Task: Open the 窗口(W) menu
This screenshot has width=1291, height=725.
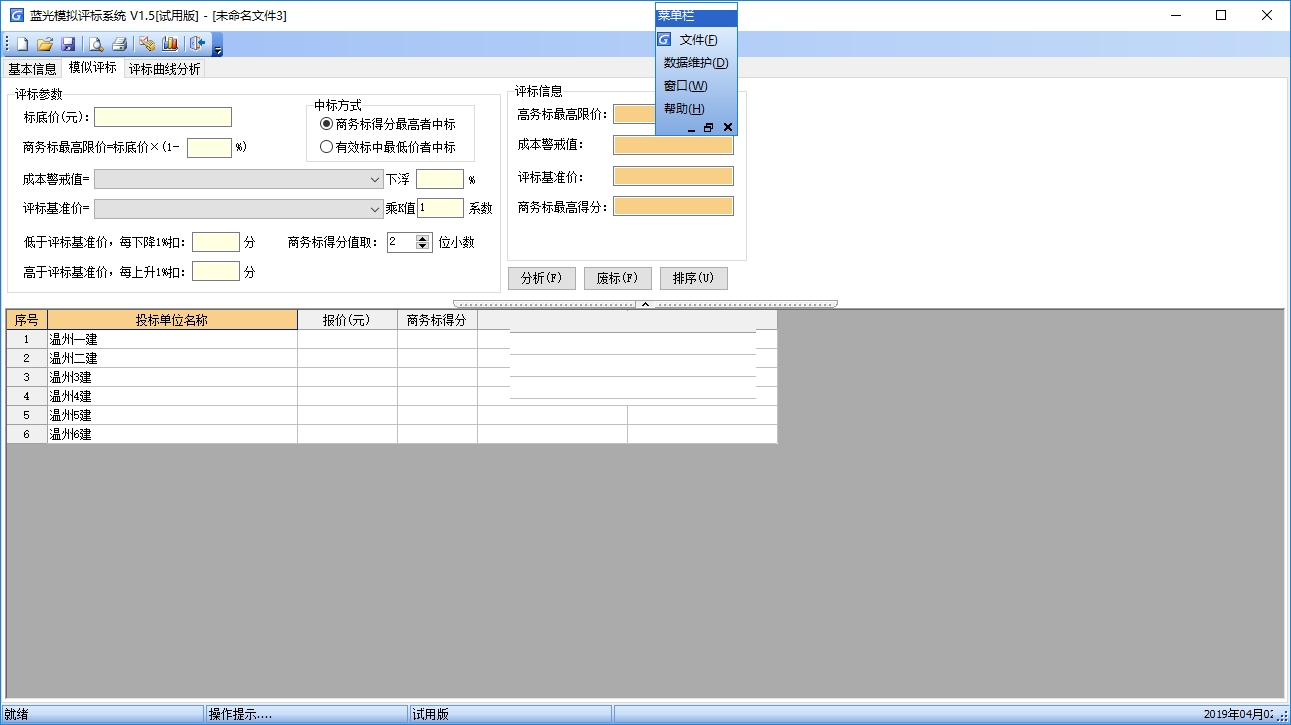Action: pyautogui.click(x=686, y=86)
